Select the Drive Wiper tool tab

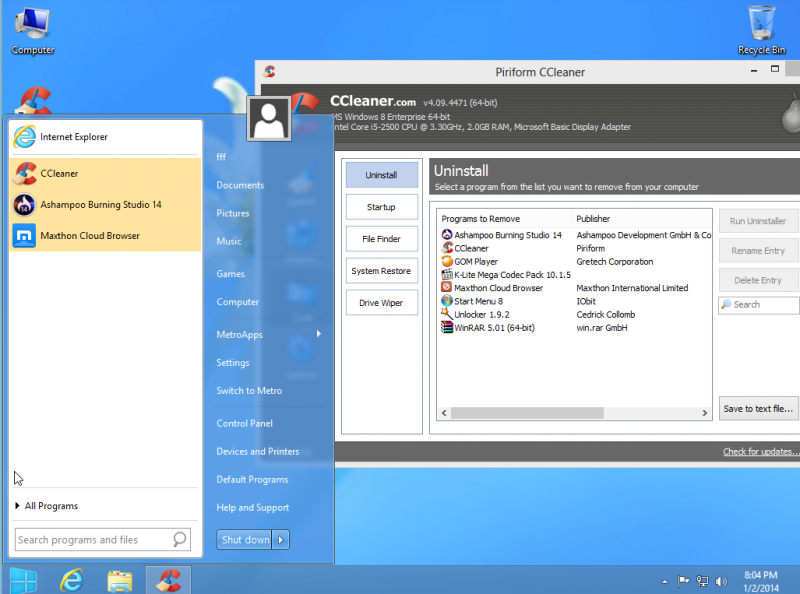coord(382,303)
